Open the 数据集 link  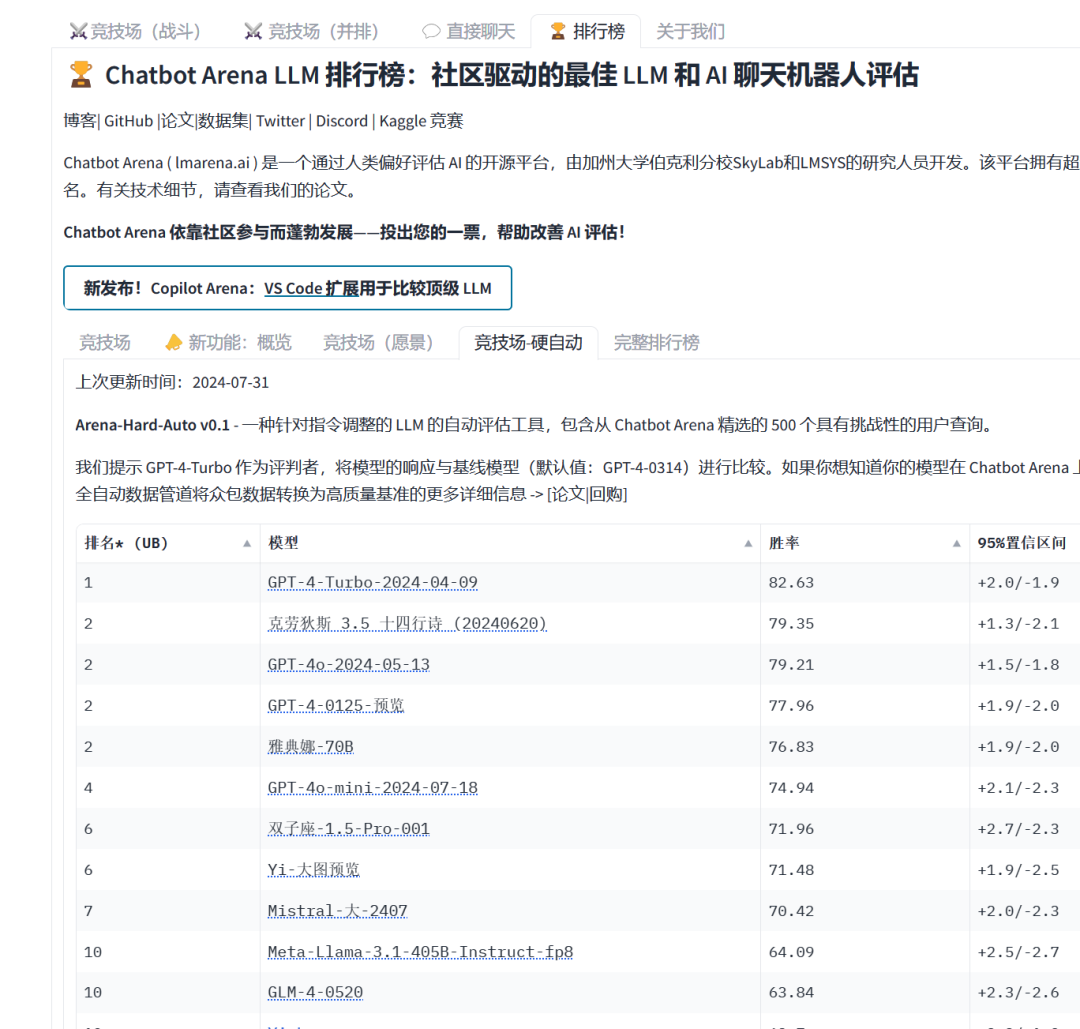(x=223, y=121)
